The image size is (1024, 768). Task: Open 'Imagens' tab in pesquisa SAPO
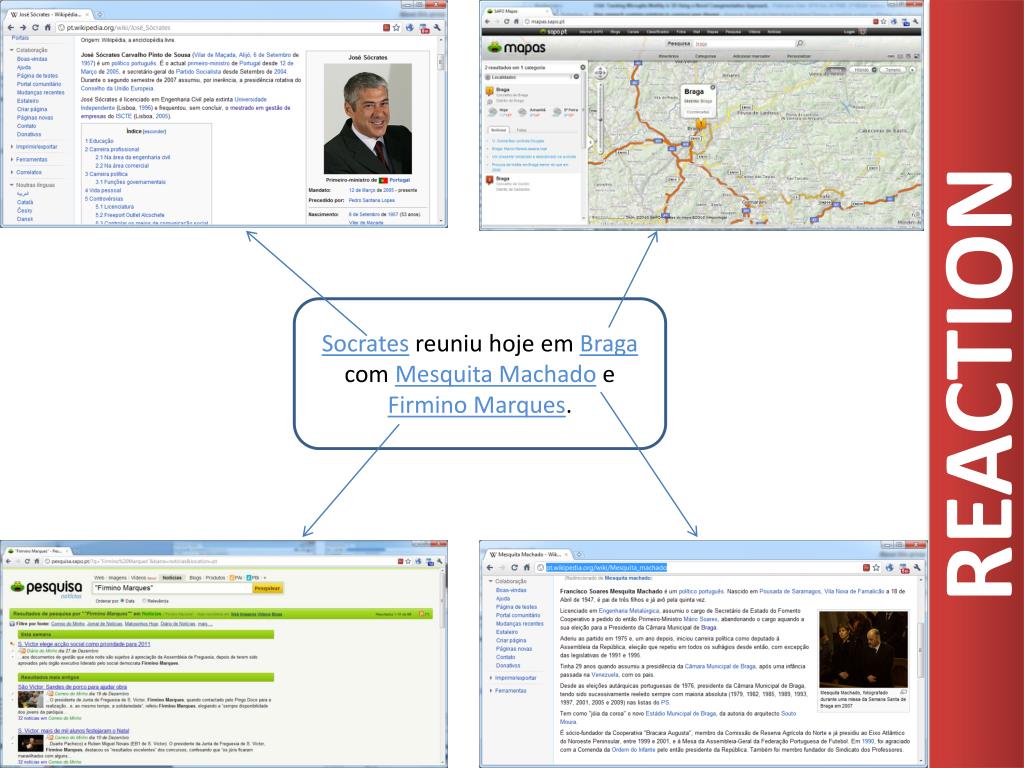[x=118, y=578]
